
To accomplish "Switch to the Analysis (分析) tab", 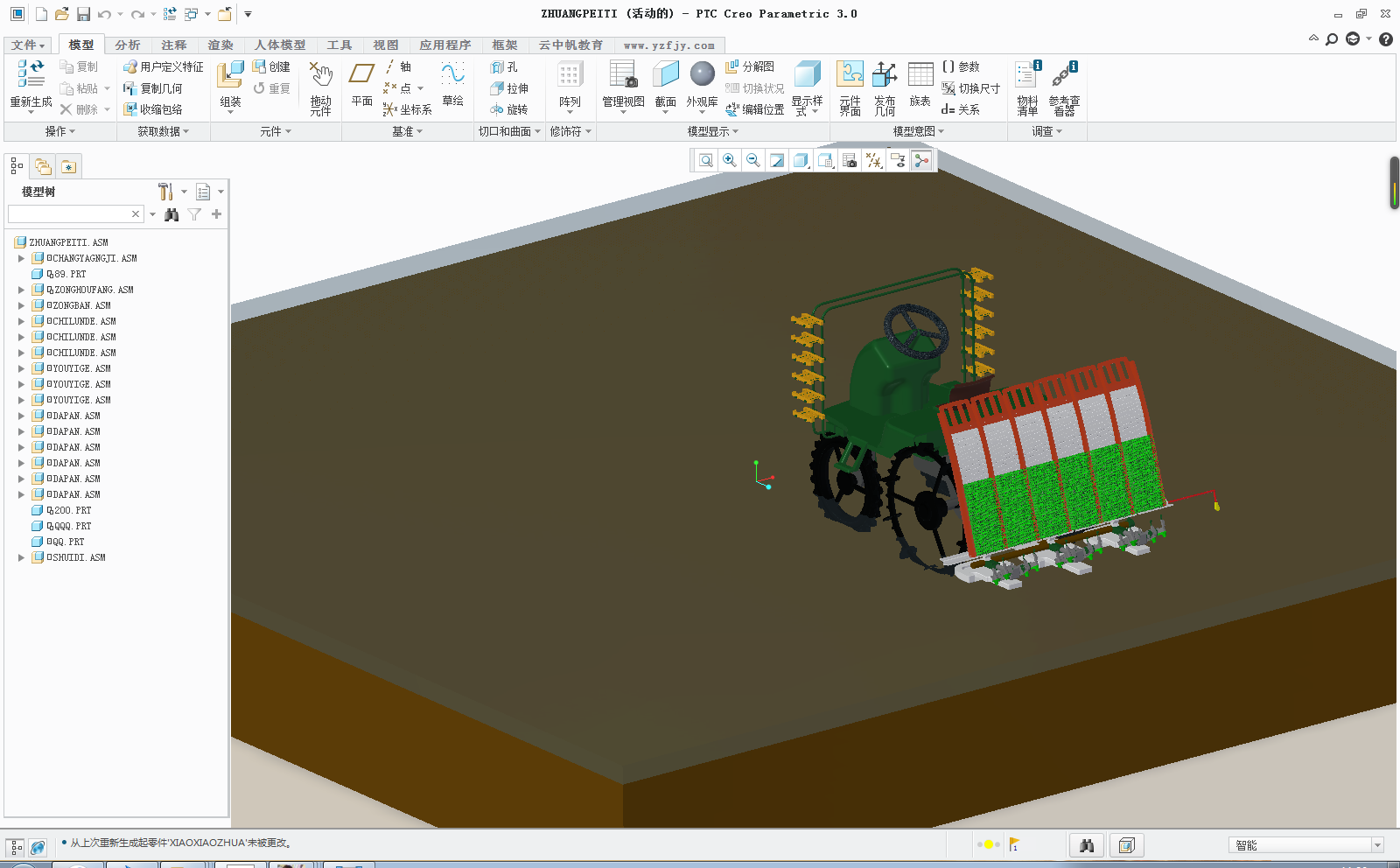I will pyautogui.click(x=128, y=45).
